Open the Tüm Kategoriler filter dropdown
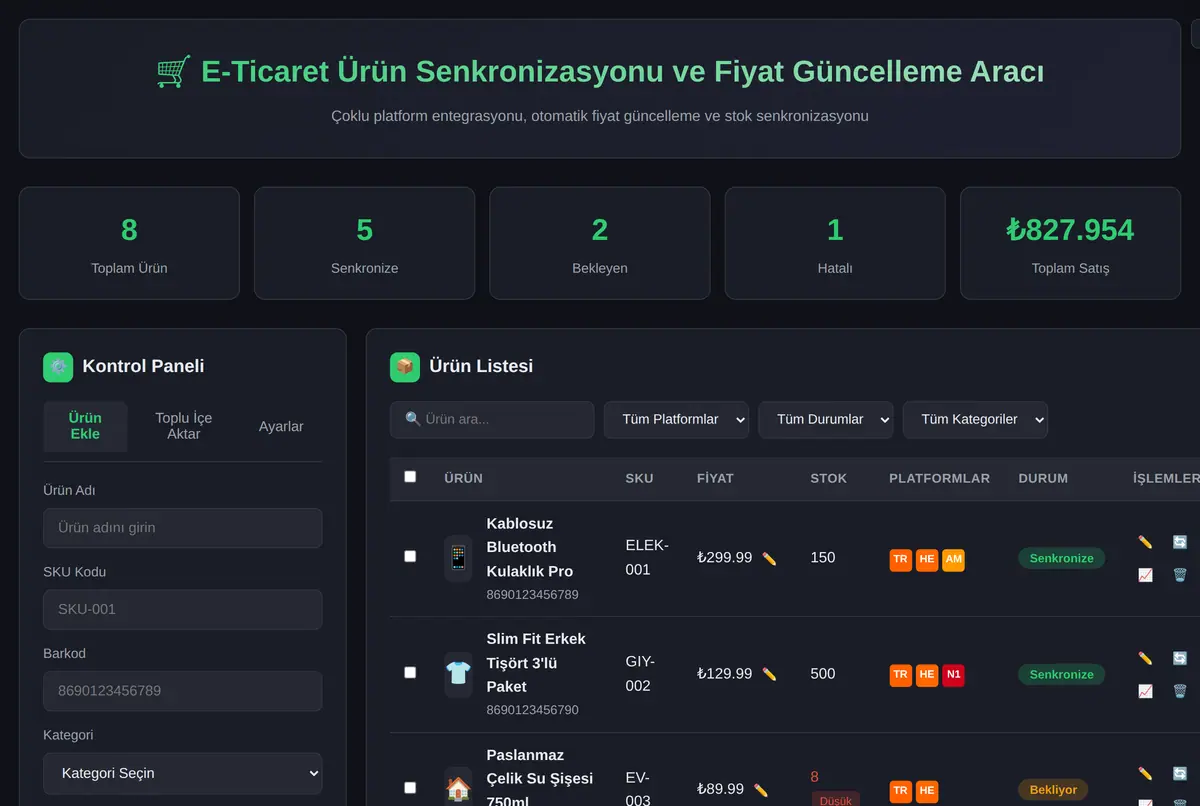This screenshot has width=1200, height=806. (975, 420)
